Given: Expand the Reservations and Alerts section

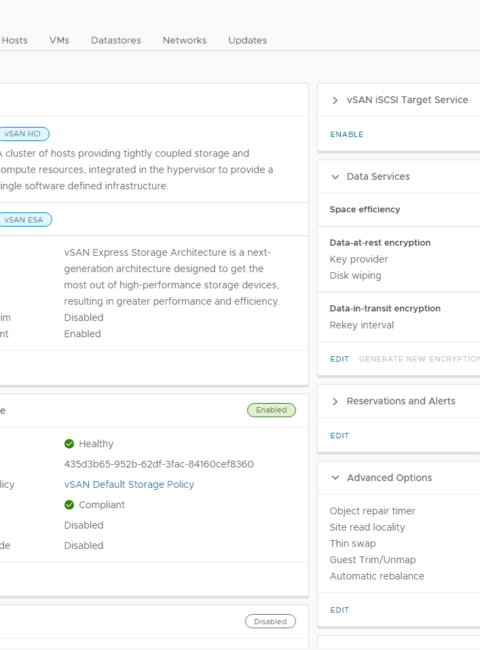Looking at the screenshot, I should click(335, 401).
